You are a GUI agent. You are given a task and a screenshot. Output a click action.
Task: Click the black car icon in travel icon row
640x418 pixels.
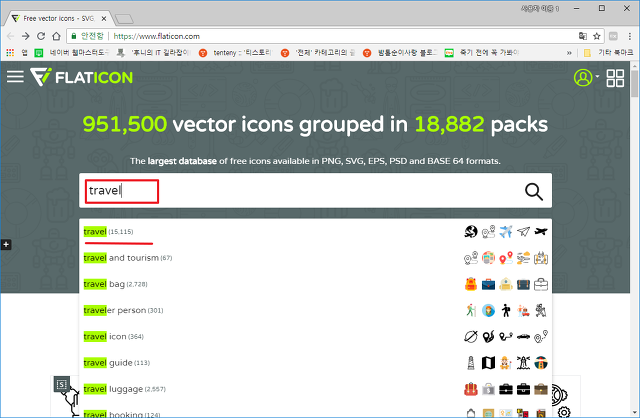point(523,337)
